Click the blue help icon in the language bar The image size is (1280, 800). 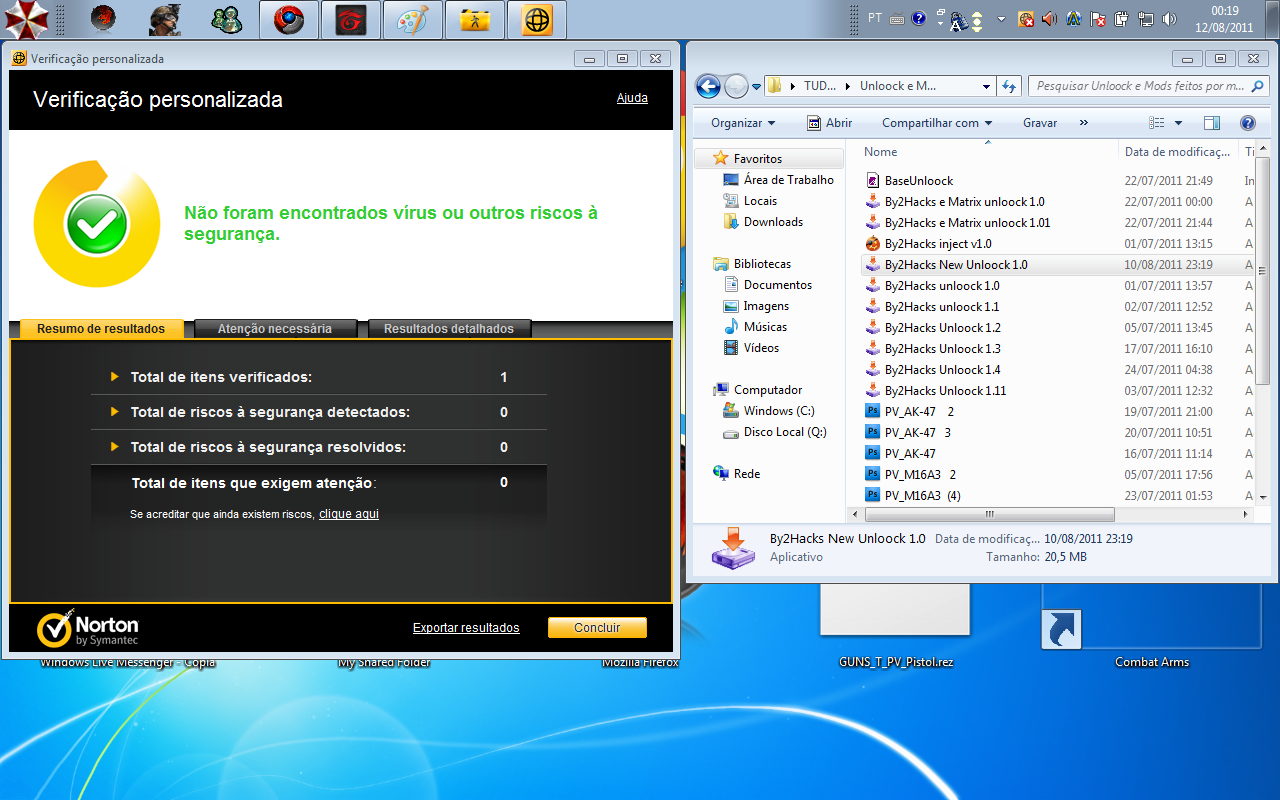click(x=918, y=18)
